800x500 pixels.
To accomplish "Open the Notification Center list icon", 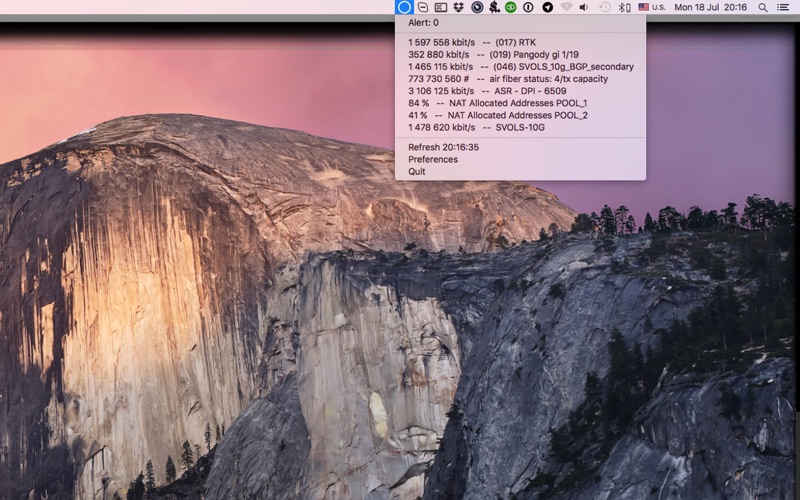I will [x=783, y=7].
